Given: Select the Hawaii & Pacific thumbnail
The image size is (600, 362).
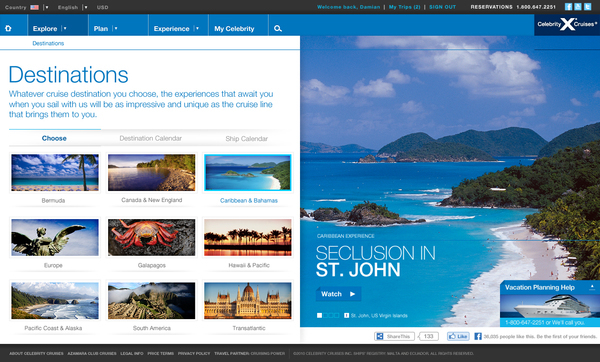Looking at the screenshot, I should [248, 237].
